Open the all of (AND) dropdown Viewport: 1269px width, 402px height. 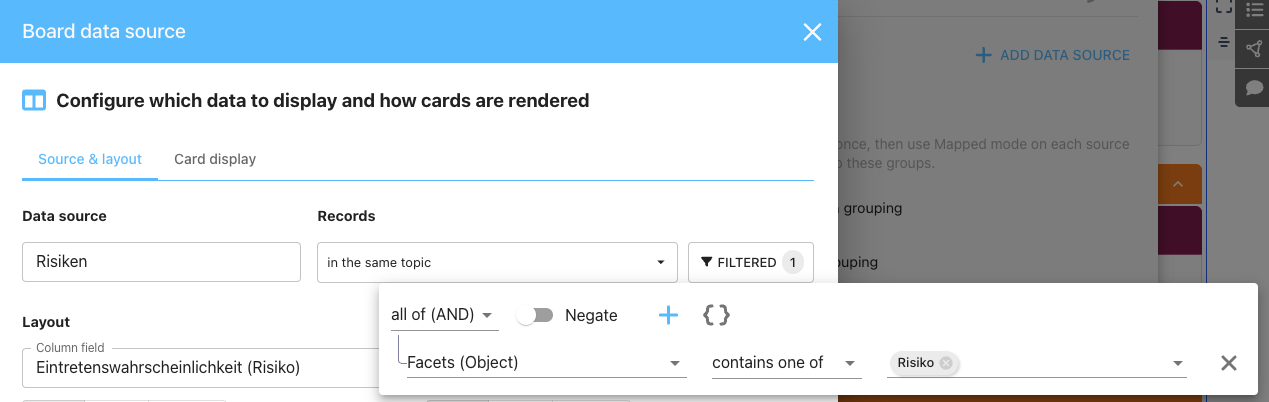444,315
